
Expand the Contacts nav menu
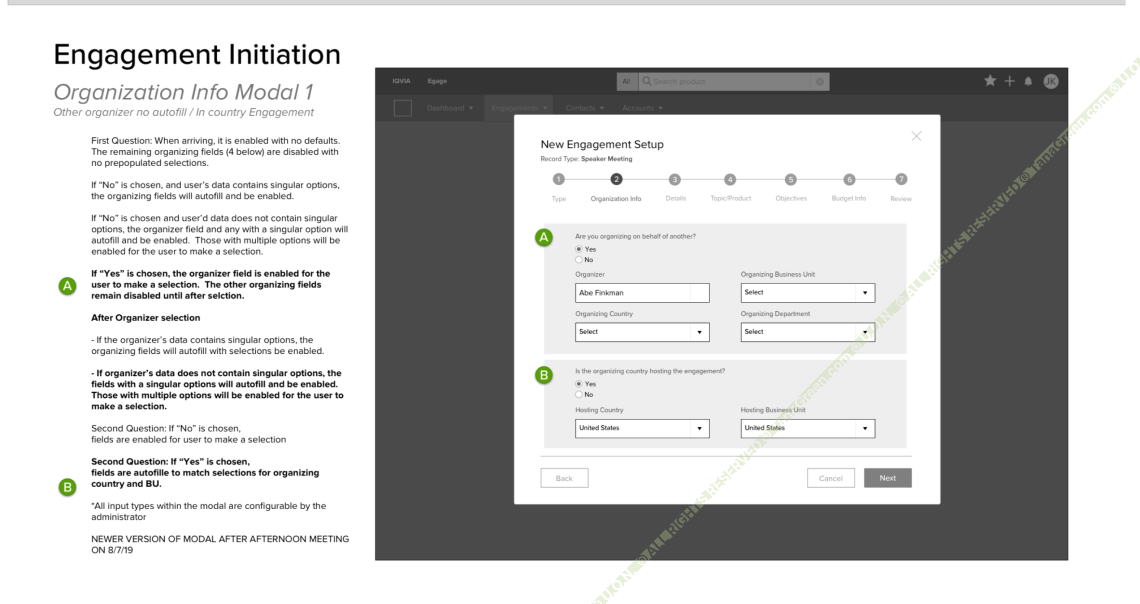point(585,108)
